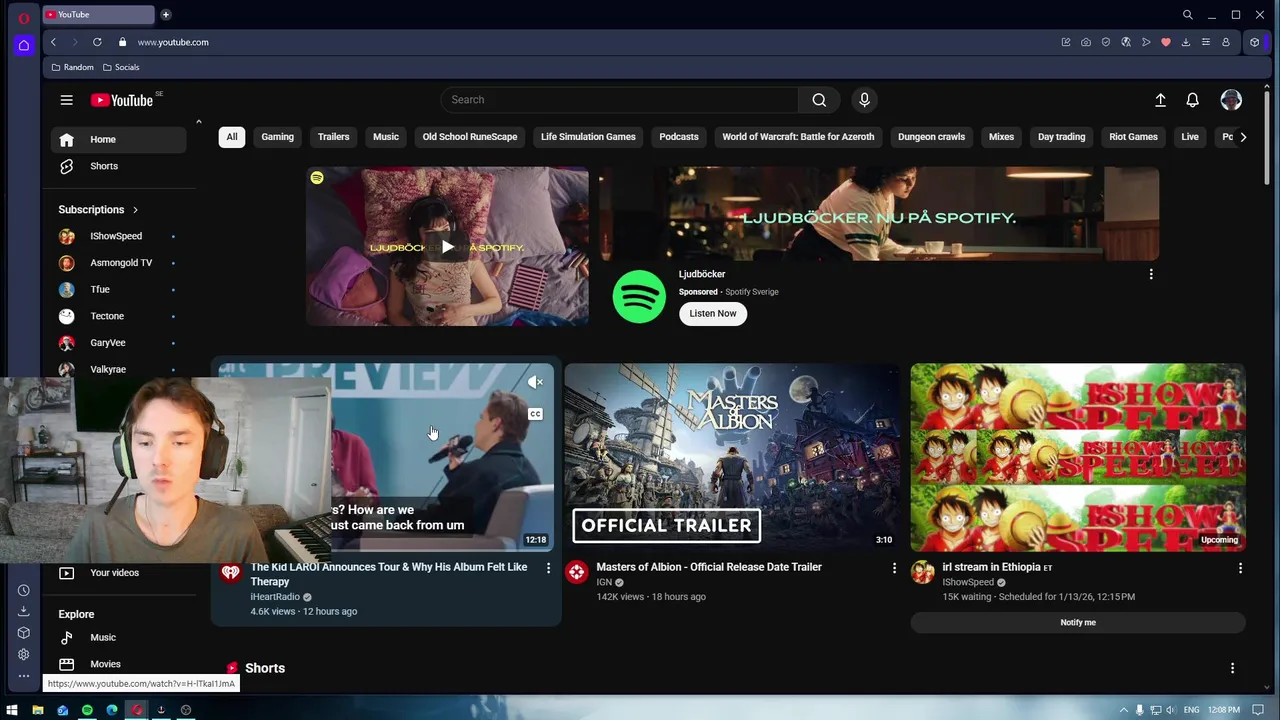Open the YouTube hamburger guide menu
The height and width of the screenshot is (720, 1280).
(x=66, y=100)
